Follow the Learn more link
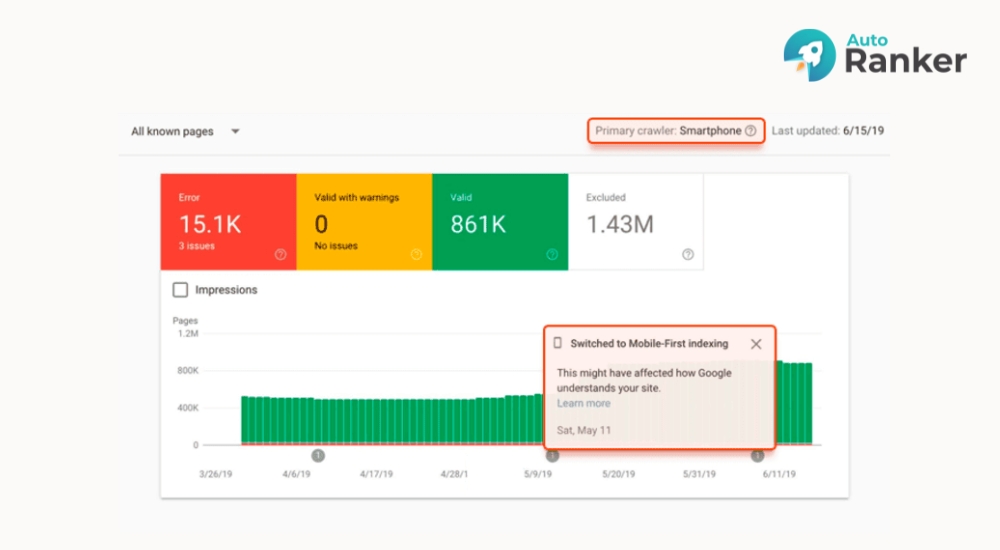 [x=584, y=403]
